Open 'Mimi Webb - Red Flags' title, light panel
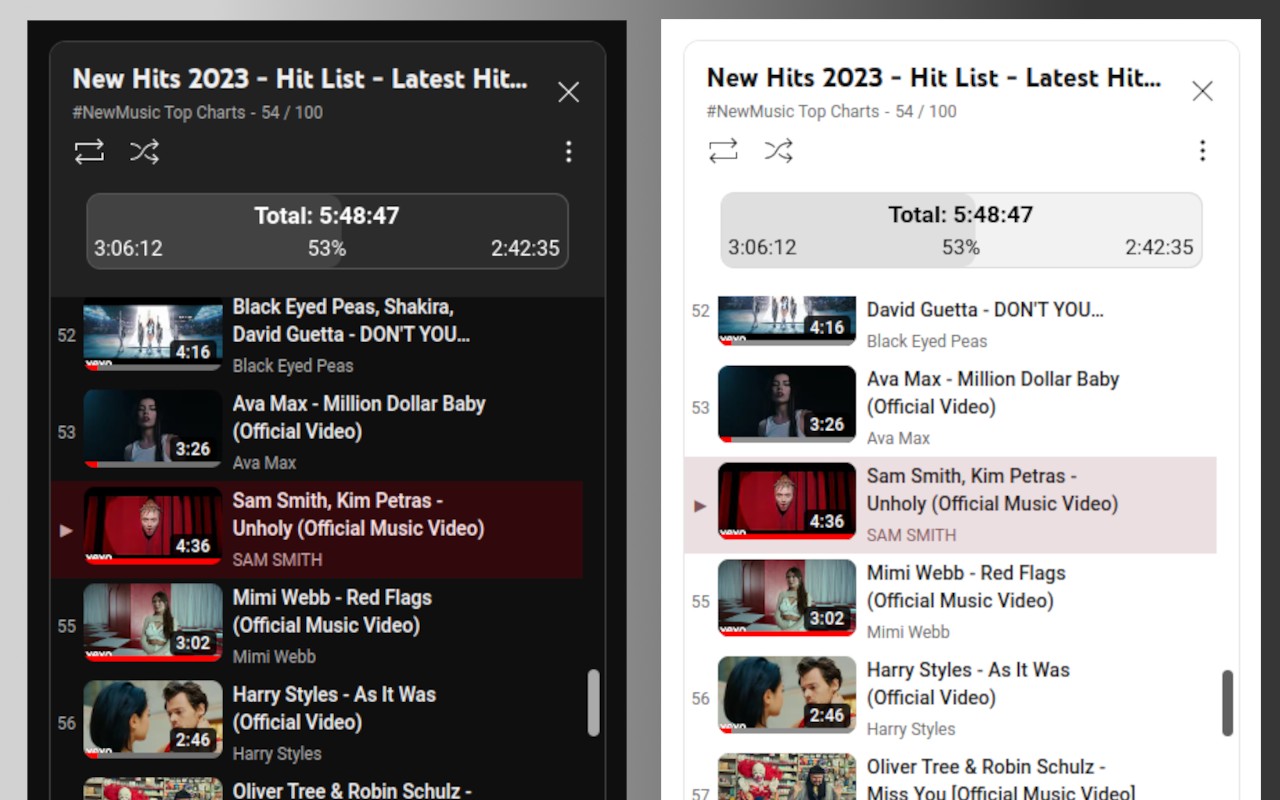This screenshot has height=800, width=1280. (x=966, y=587)
